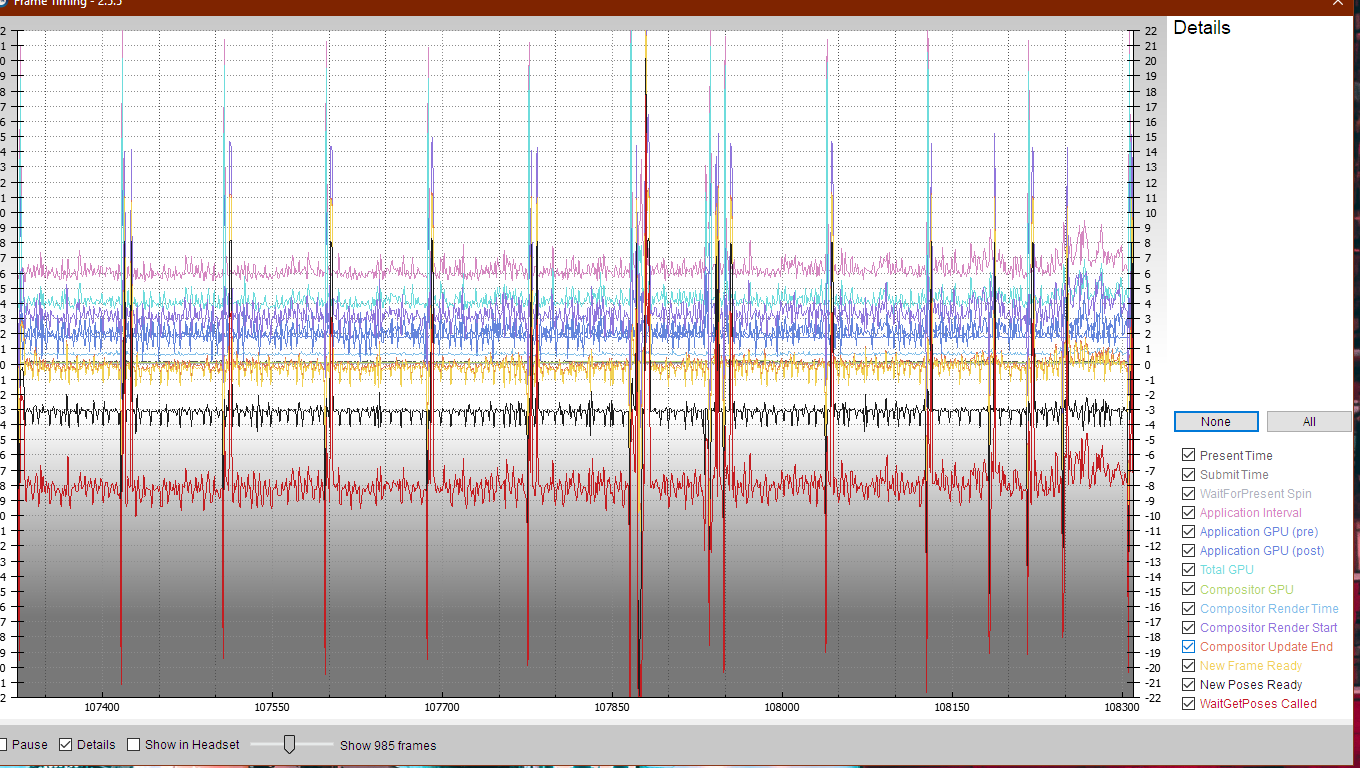
Task: Toggle Application Interval checkbox
Action: [1188, 512]
